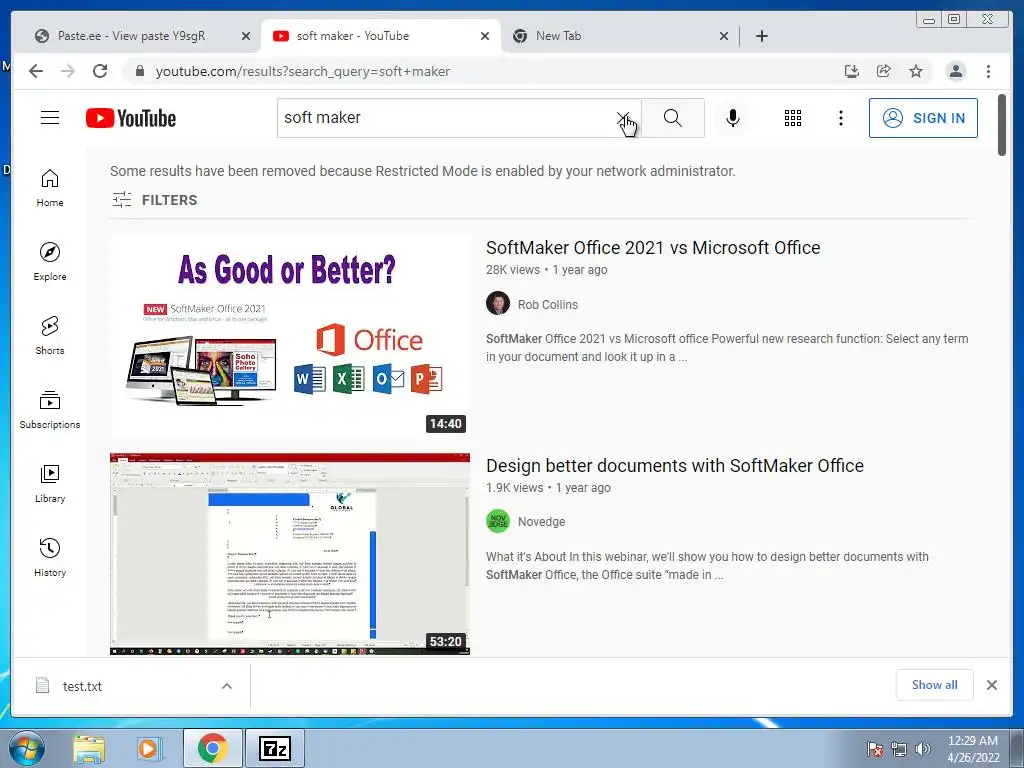The height and width of the screenshot is (768, 1024).
Task: Open the FILTERS panel
Action: point(155,200)
